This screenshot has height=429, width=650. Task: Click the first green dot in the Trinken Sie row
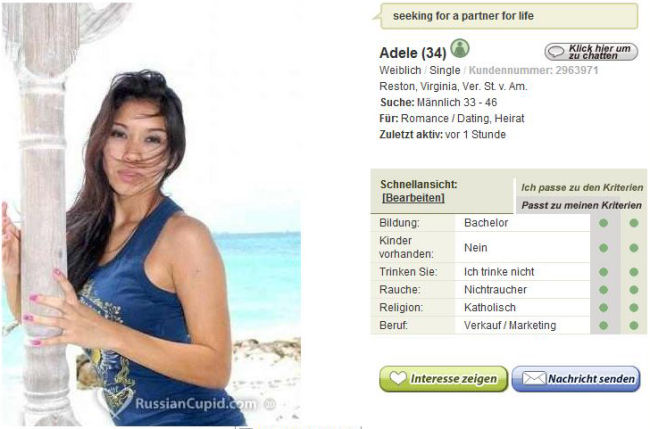pos(604,272)
